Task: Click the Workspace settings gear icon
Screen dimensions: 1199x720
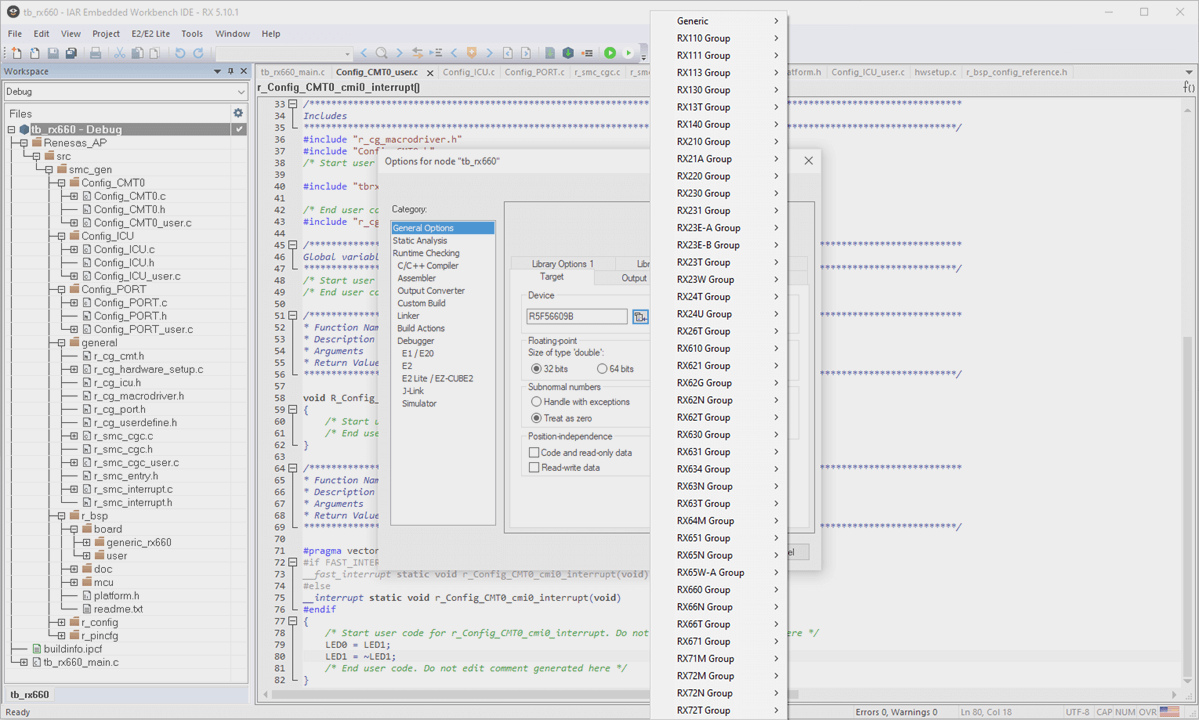Action: [x=238, y=113]
